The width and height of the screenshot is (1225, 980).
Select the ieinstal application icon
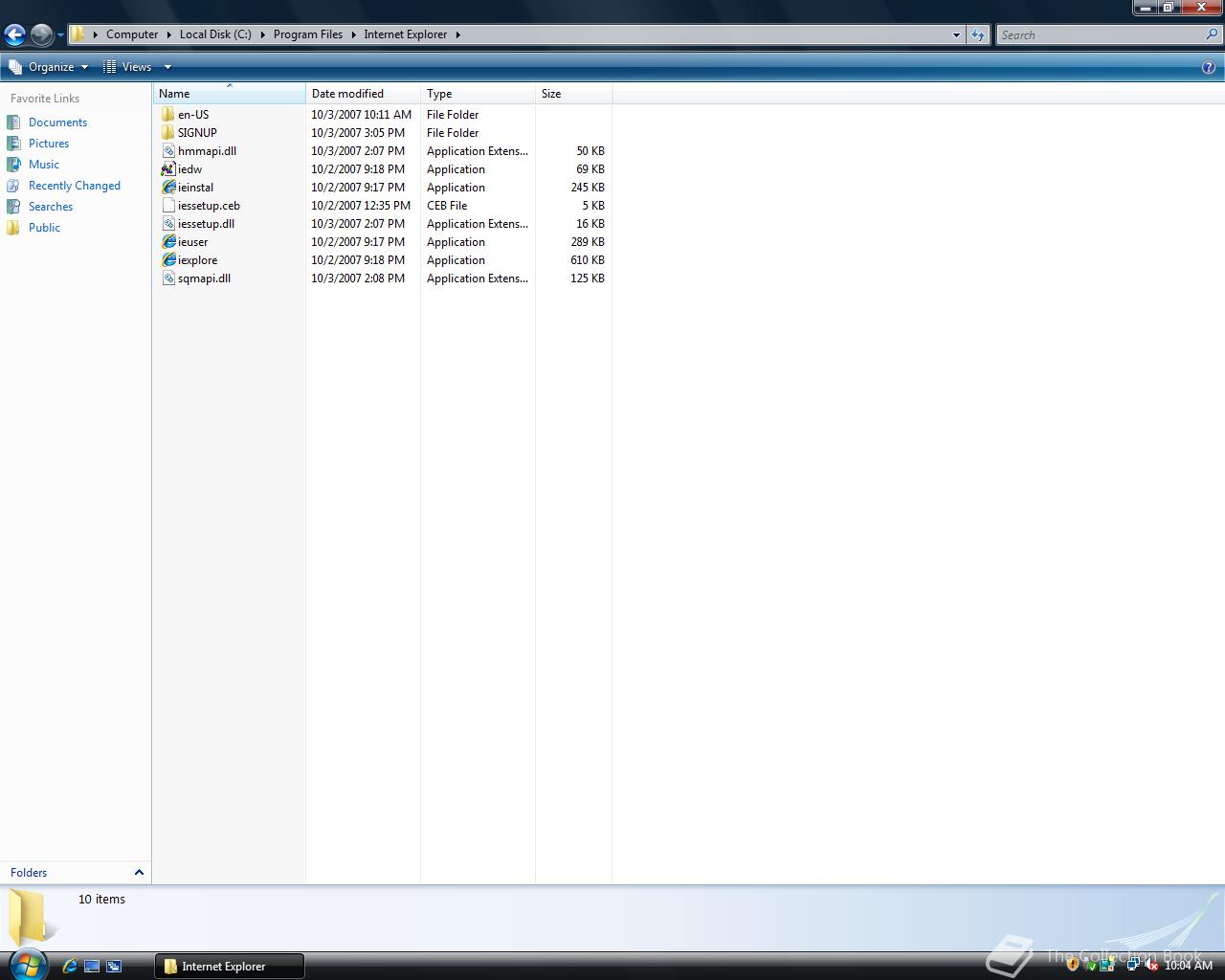coord(168,188)
